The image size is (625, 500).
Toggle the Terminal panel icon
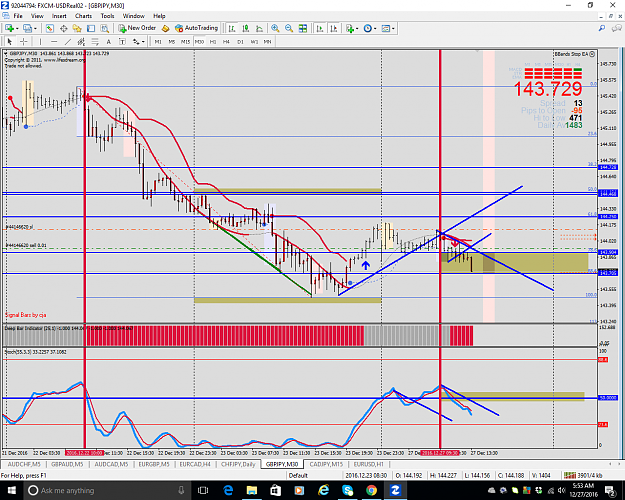click(91, 28)
